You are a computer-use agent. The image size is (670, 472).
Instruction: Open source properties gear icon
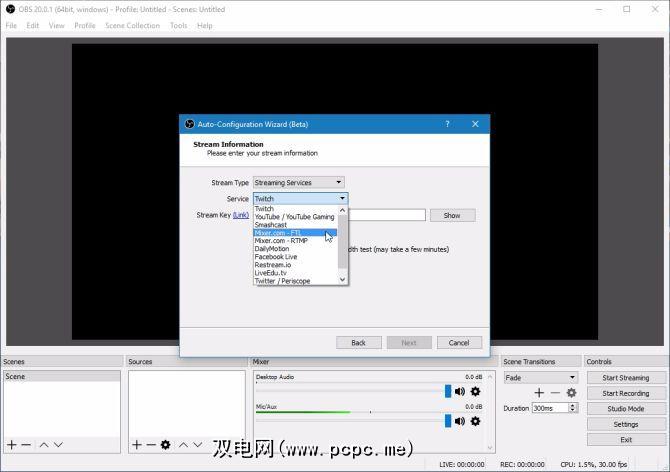(165, 444)
